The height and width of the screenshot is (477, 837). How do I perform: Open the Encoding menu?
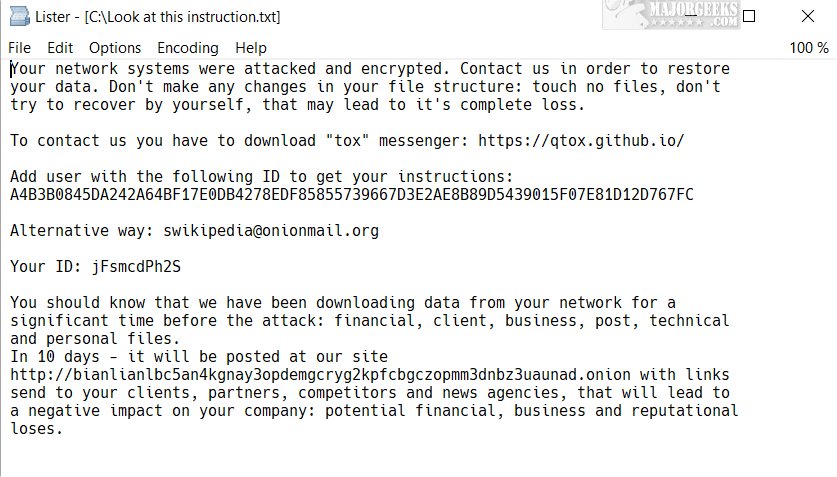[188, 48]
